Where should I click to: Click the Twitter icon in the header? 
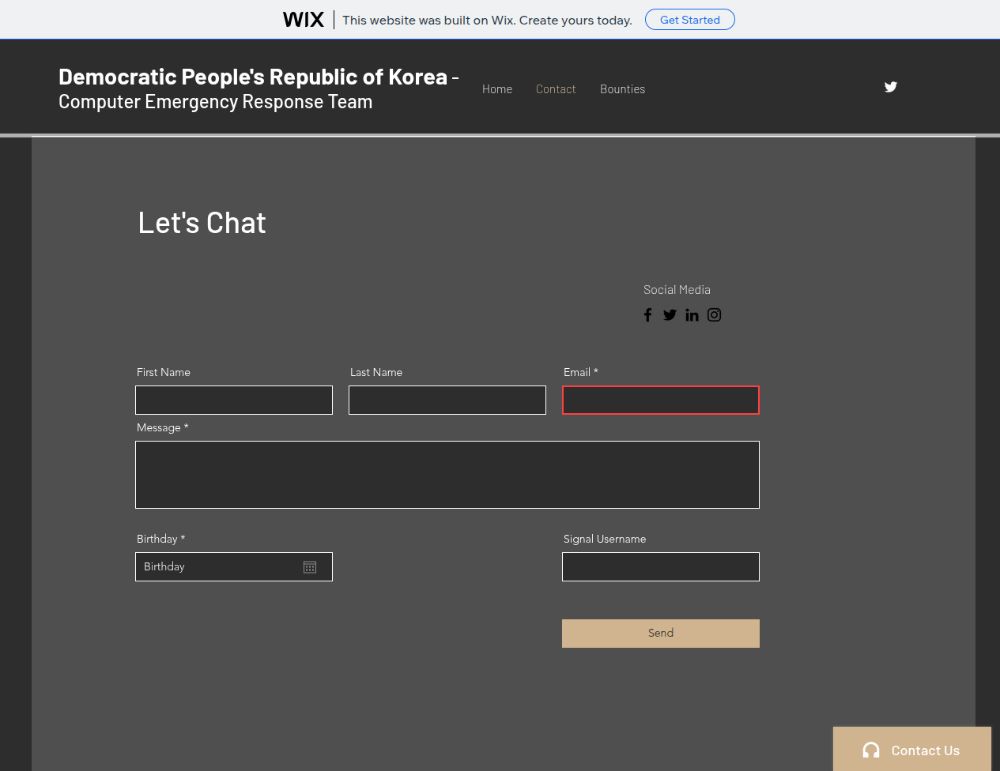(890, 87)
